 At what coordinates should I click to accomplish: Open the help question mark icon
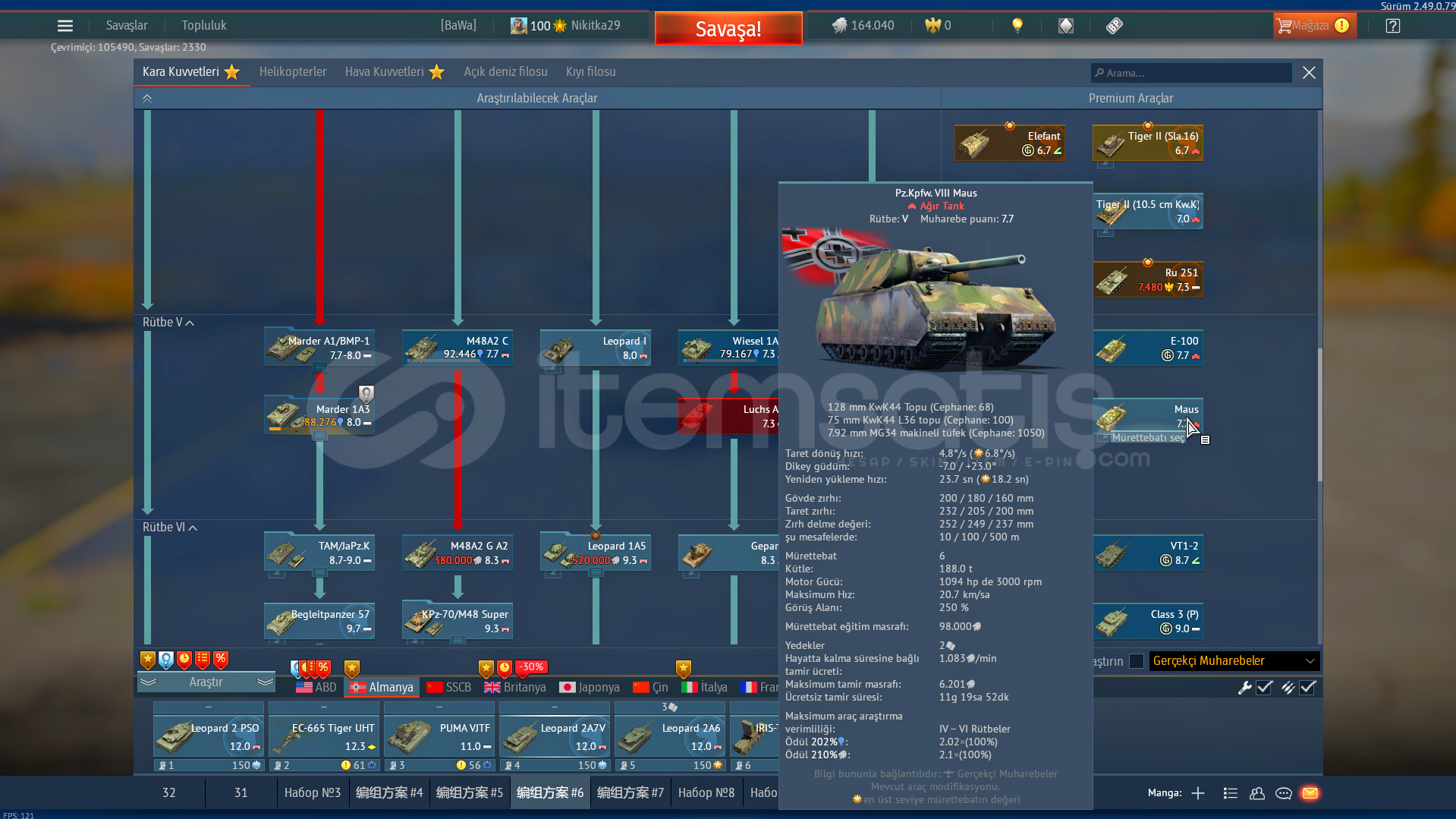pyautogui.click(x=1392, y=26)
